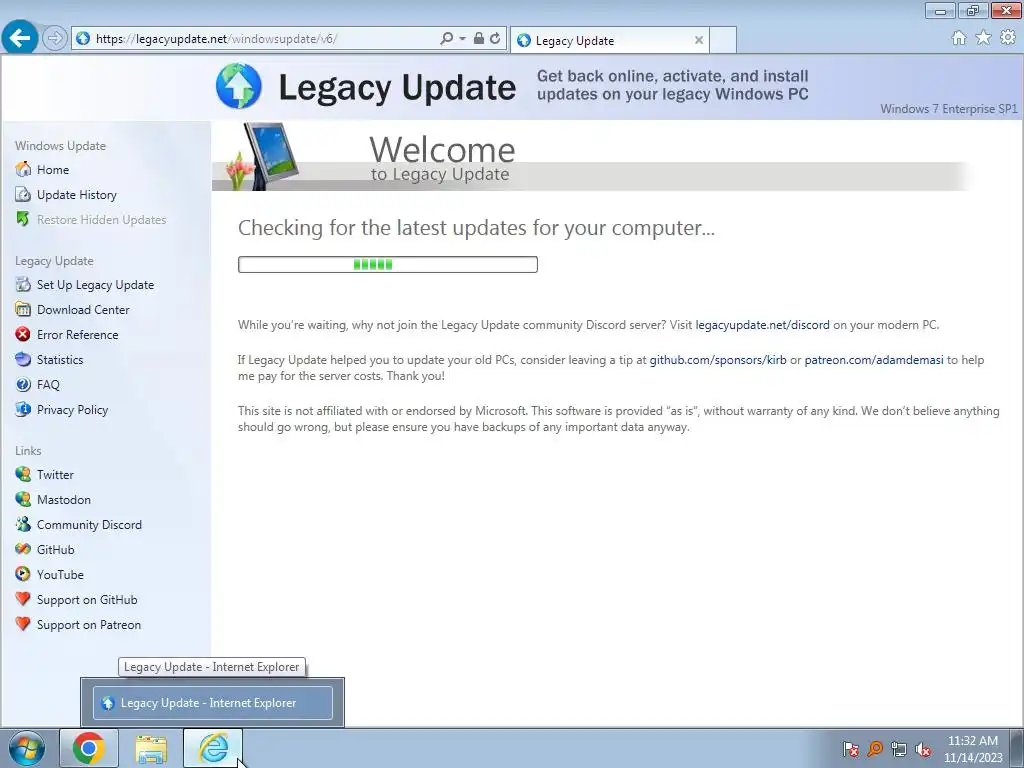Click the Restore Down window button

pyautogui.click(x=973, y=10)
